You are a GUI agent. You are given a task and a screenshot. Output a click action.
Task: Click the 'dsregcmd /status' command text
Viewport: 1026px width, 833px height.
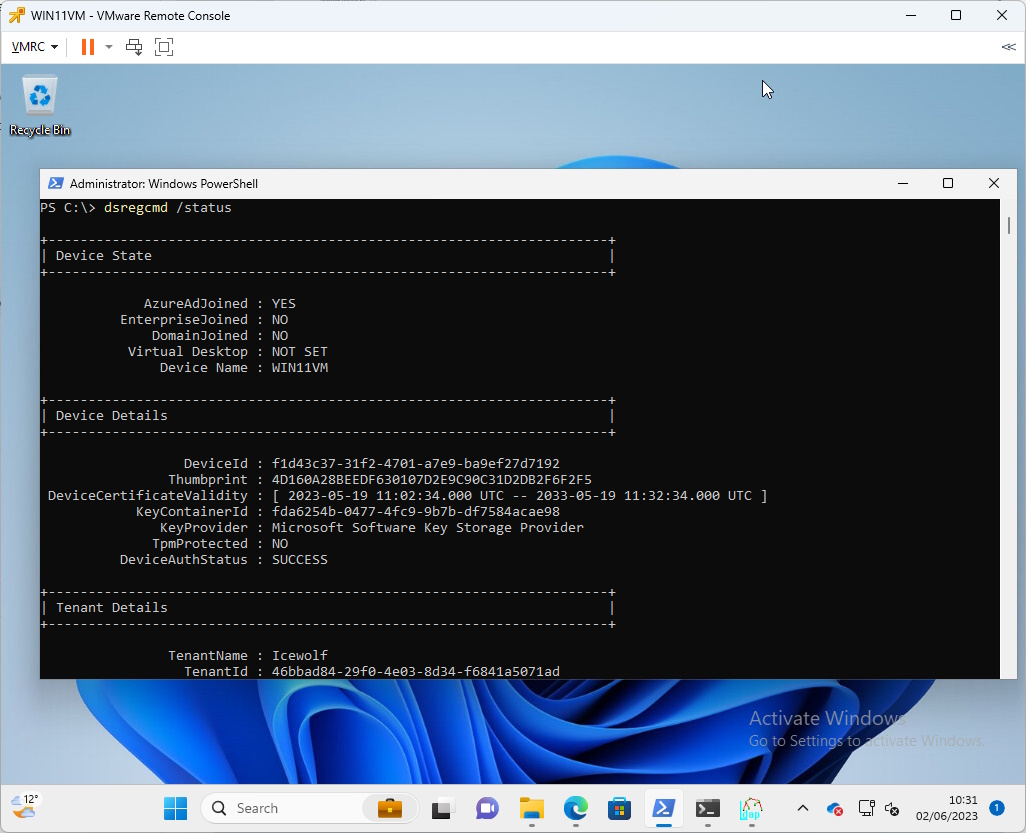[x=168, y=207]
